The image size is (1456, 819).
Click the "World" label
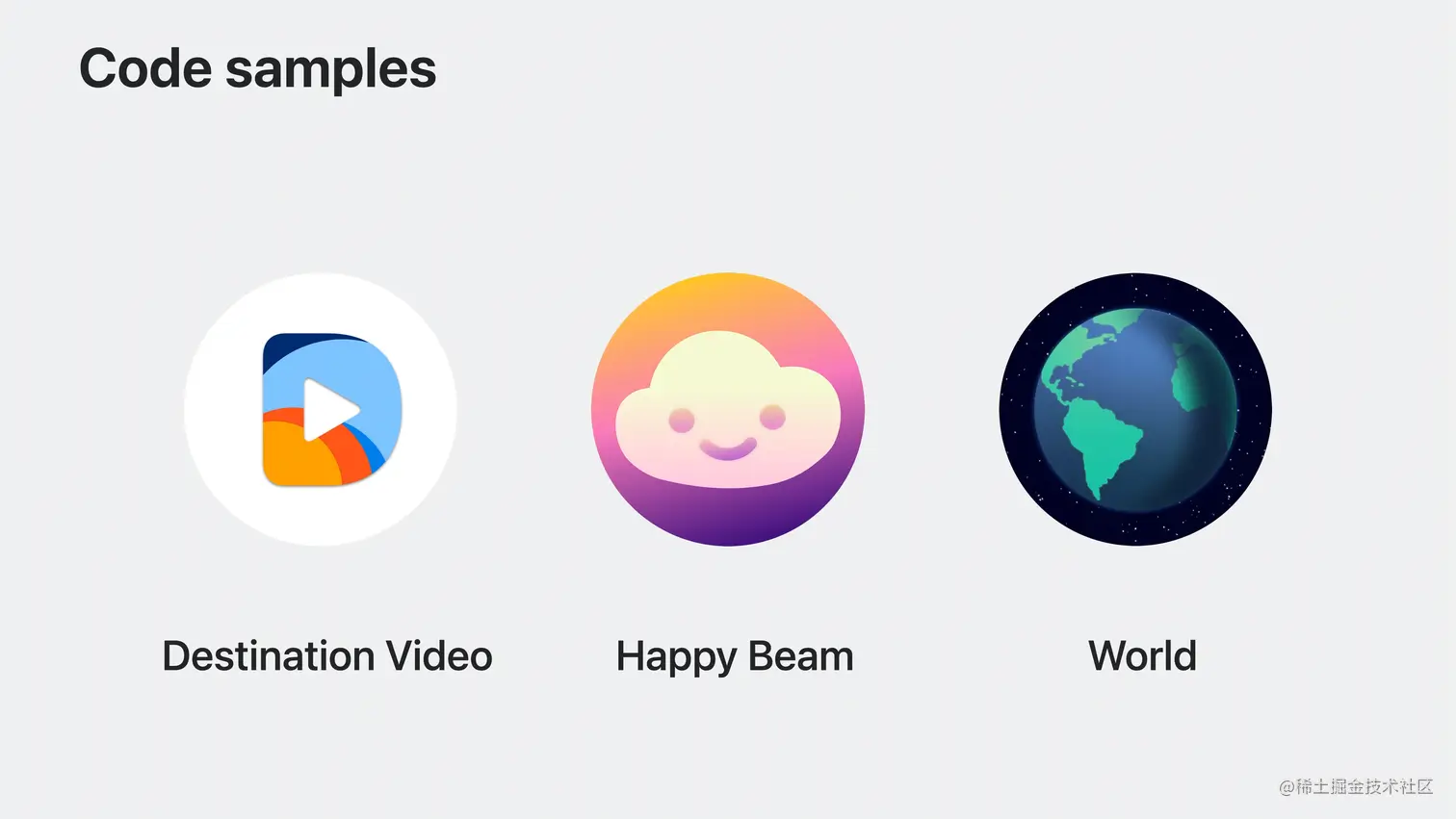(1143, 656)
